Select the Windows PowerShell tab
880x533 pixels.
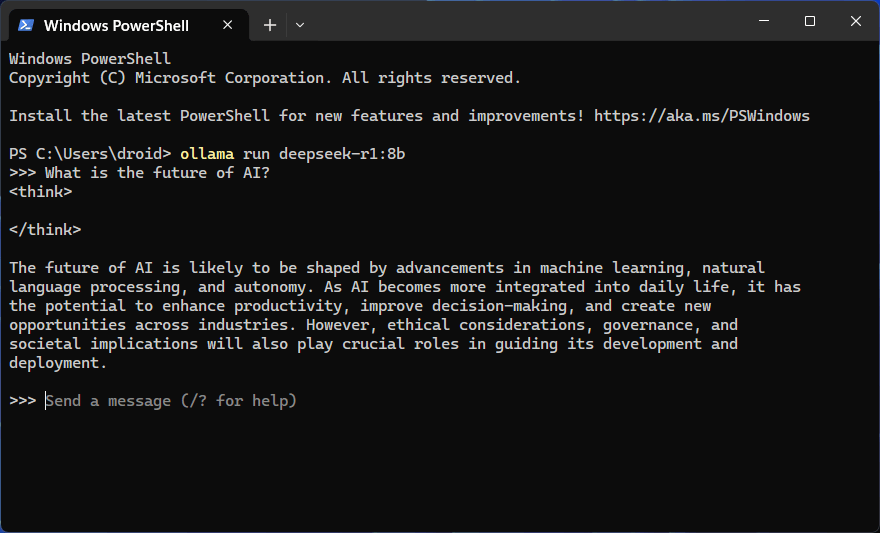[x=128, y=25]
